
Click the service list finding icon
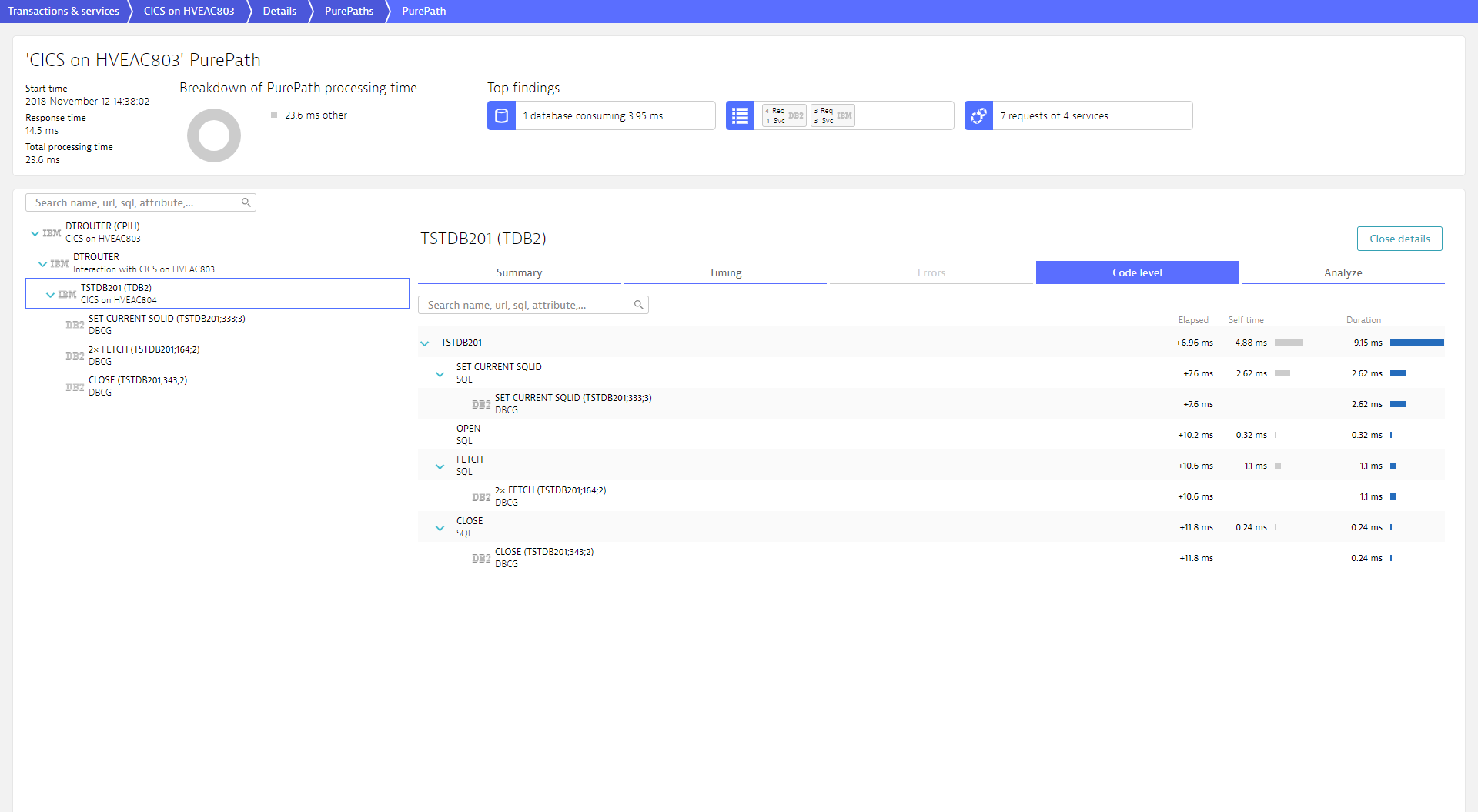pos(740,115)
